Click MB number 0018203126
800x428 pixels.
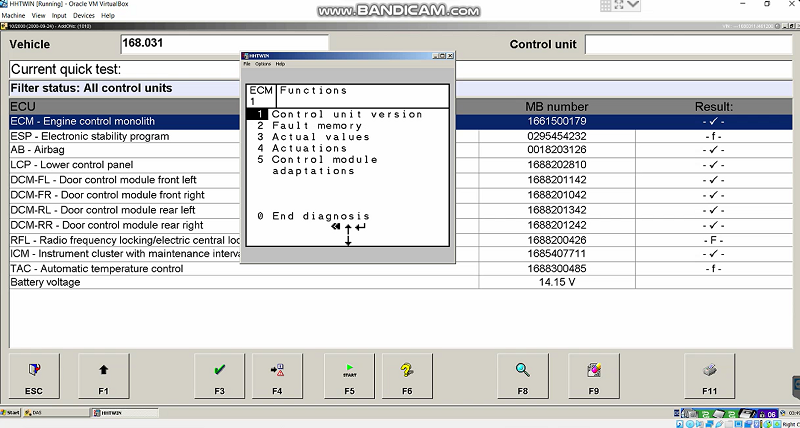click(557, 150)
